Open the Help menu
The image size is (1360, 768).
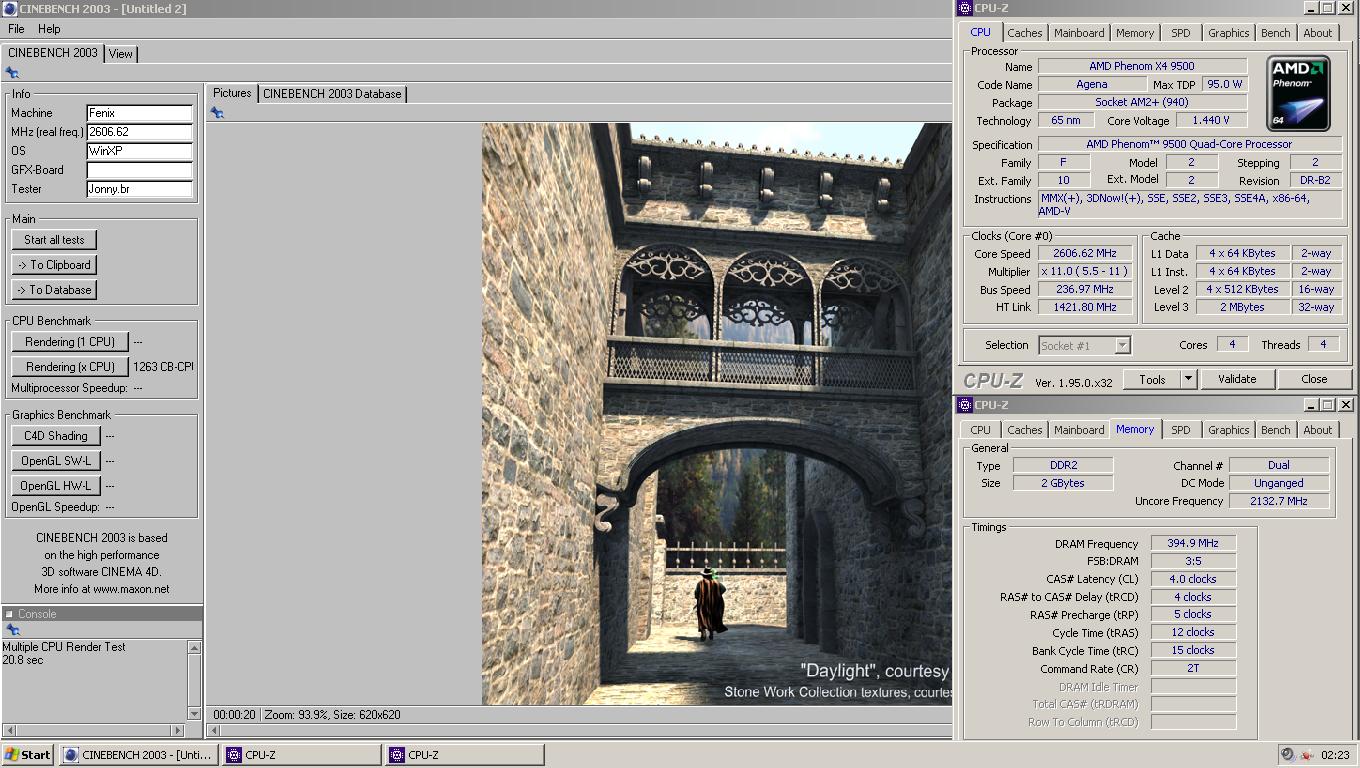49,29
